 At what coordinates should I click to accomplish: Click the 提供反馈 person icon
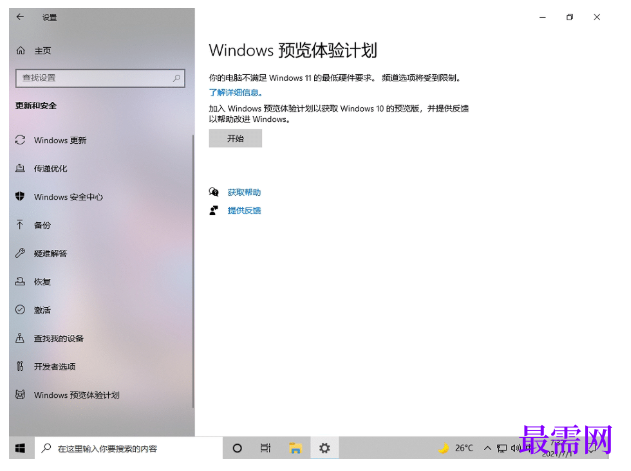click(214, 210)
